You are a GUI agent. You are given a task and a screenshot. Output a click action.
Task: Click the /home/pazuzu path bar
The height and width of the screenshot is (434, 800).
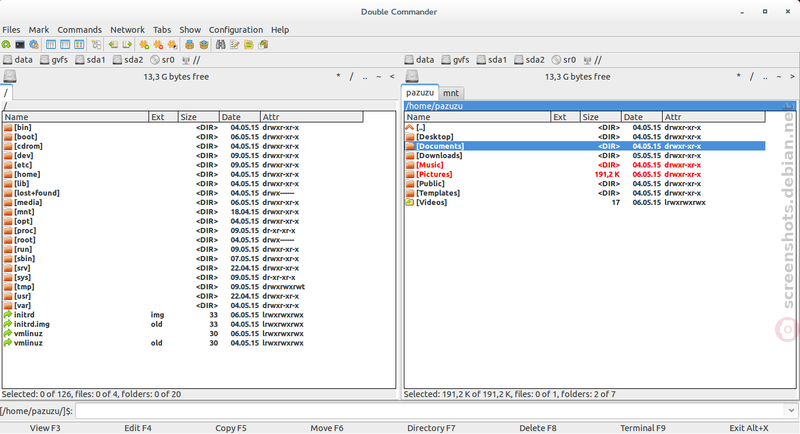599,106
